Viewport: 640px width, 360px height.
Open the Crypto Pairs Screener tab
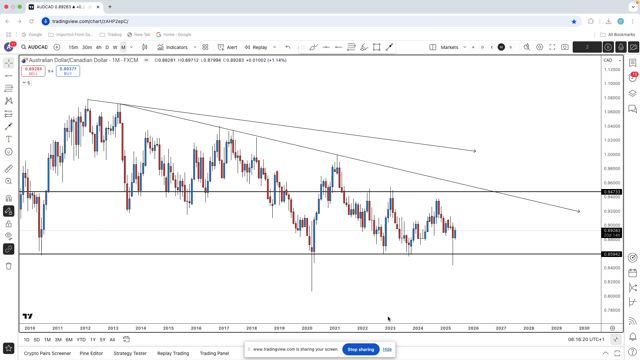[47, 353]
